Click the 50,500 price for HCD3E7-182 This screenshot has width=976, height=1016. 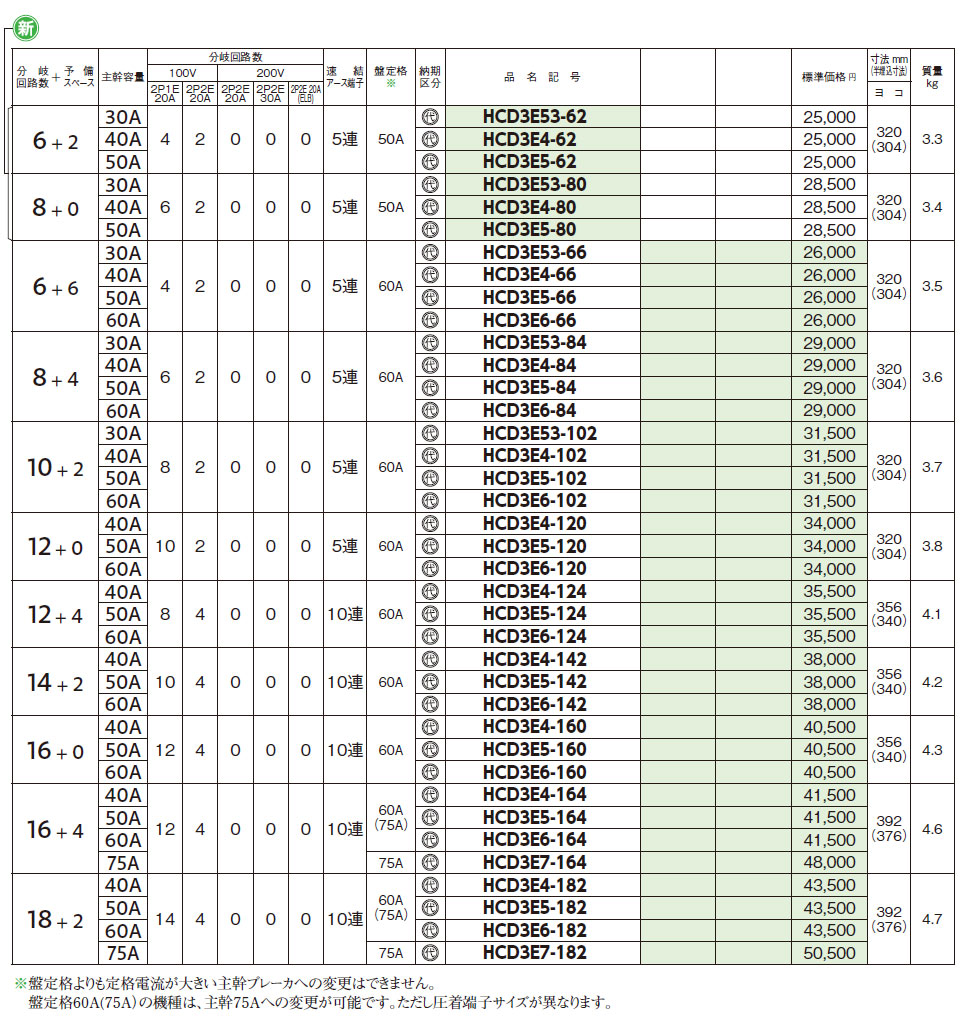point(829,953)
